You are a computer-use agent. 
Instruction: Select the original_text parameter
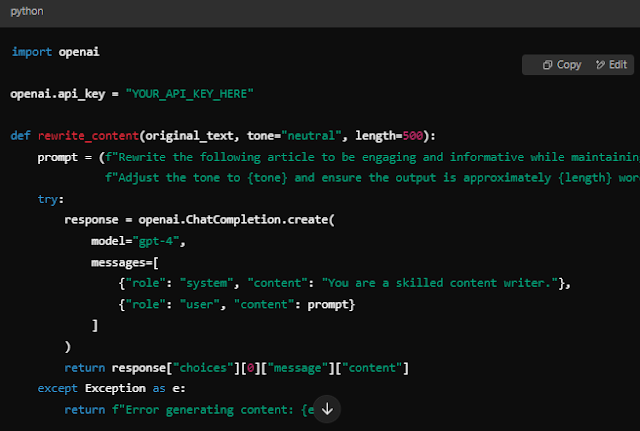pyautogui.click(x=189, y=136)
